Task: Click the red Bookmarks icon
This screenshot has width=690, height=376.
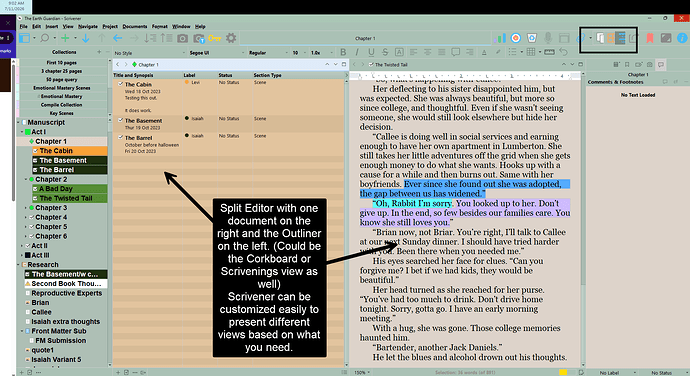Action: click(x=650, y=38)
